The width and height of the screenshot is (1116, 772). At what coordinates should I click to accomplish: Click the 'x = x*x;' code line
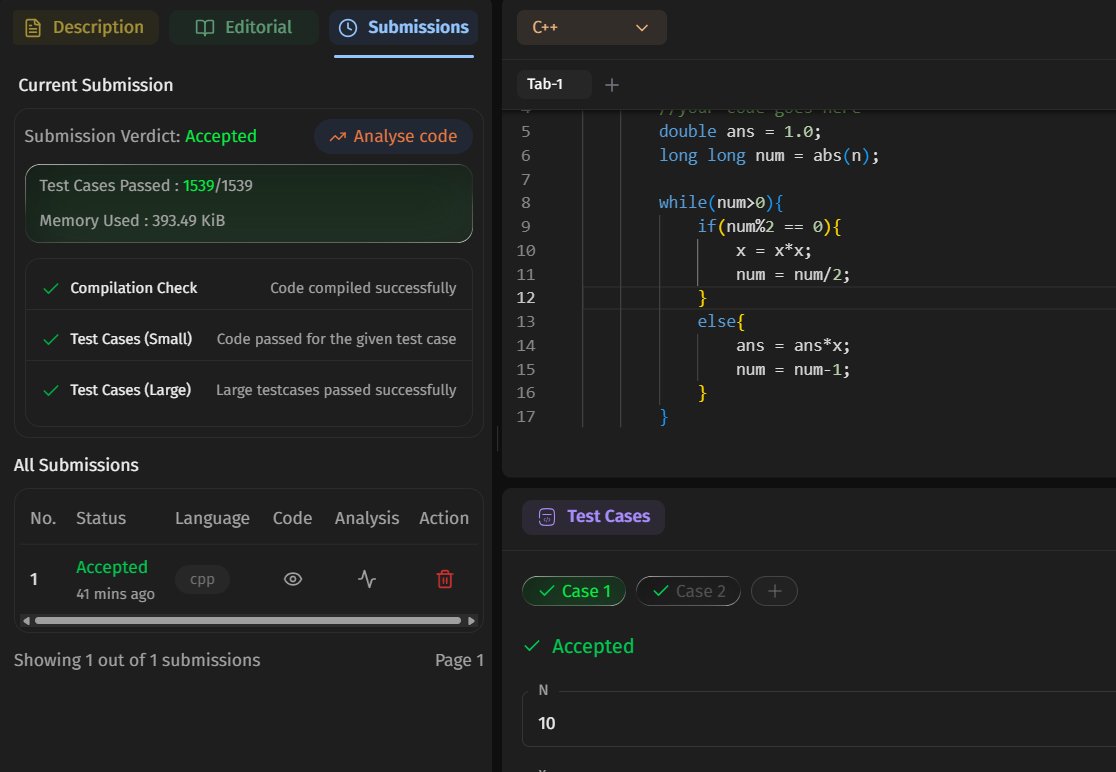click(774, 250)
